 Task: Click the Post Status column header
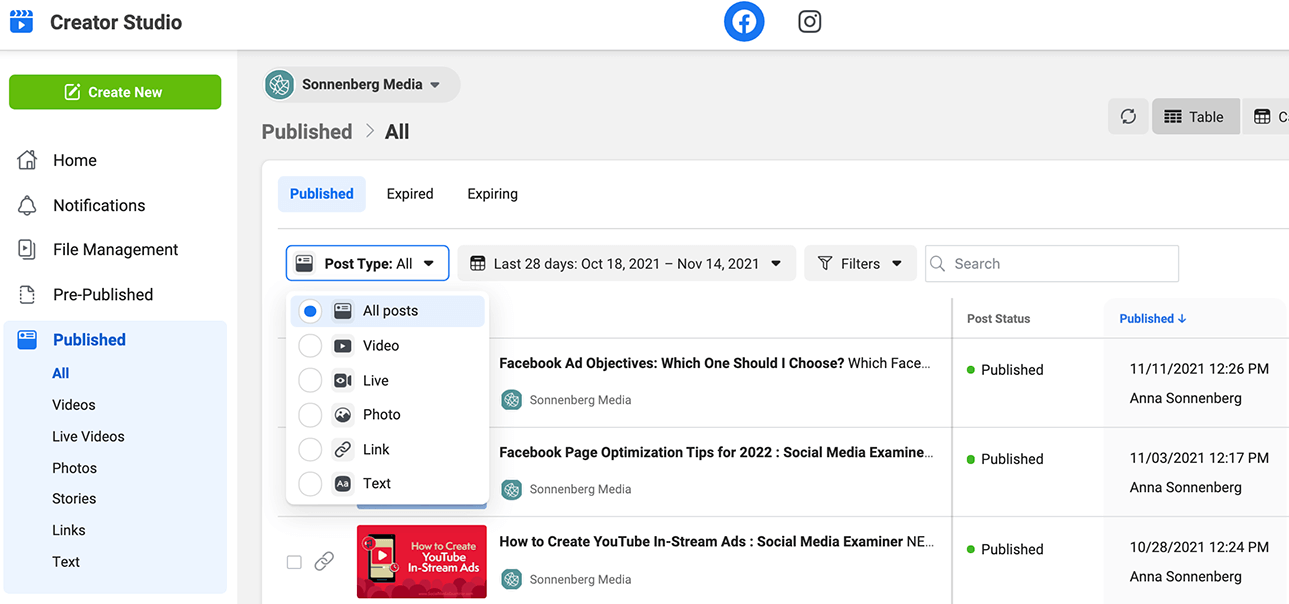(998, 319)
